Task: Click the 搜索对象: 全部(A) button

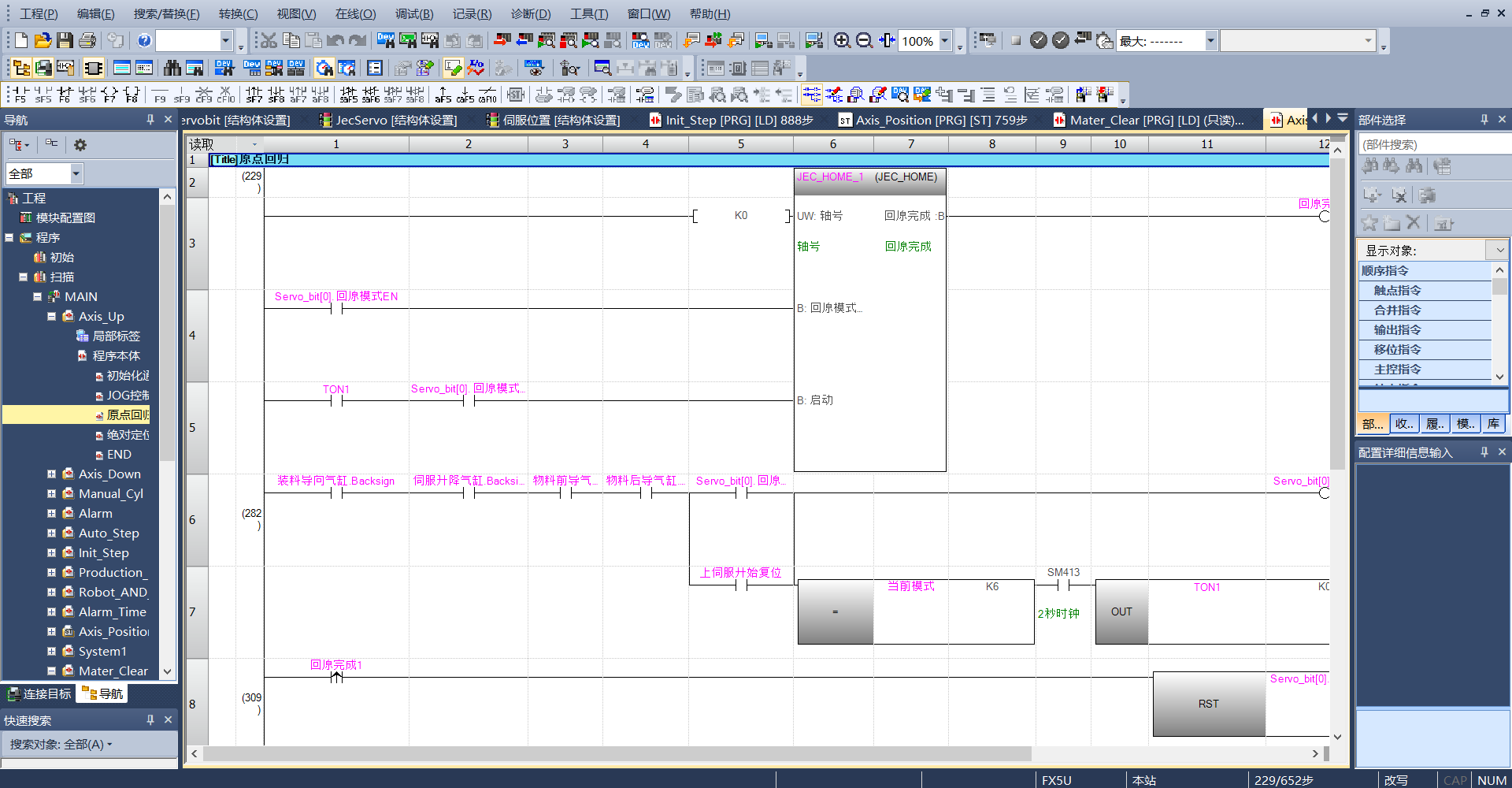Action: click(61, 745)
